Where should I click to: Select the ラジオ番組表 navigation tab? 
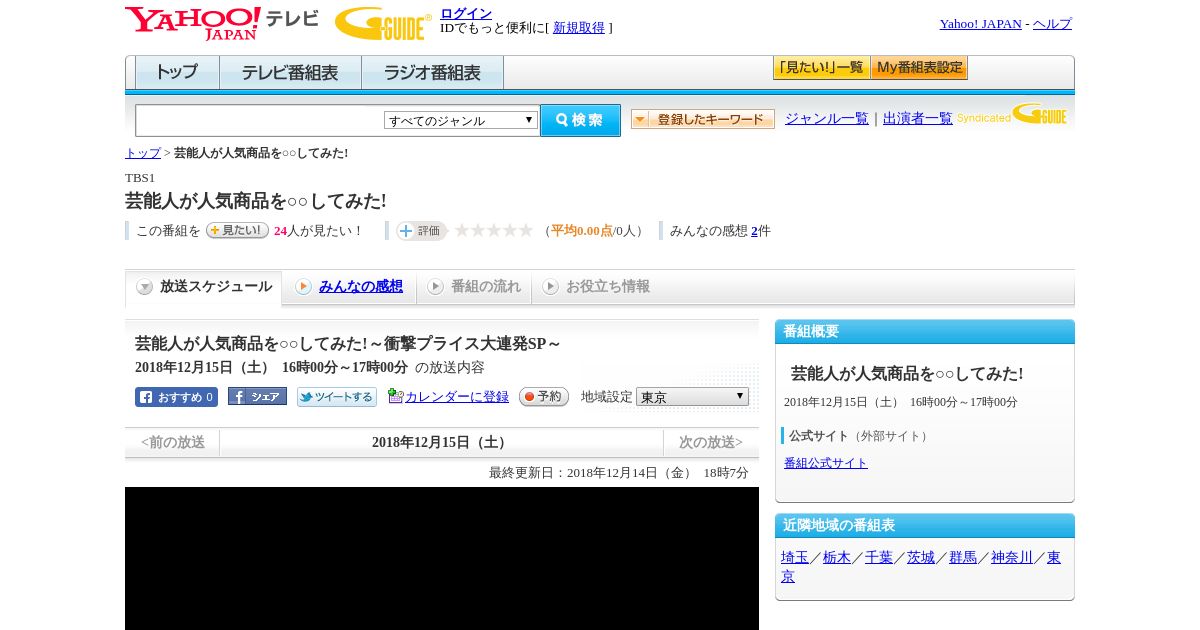[x=432, y=73]
